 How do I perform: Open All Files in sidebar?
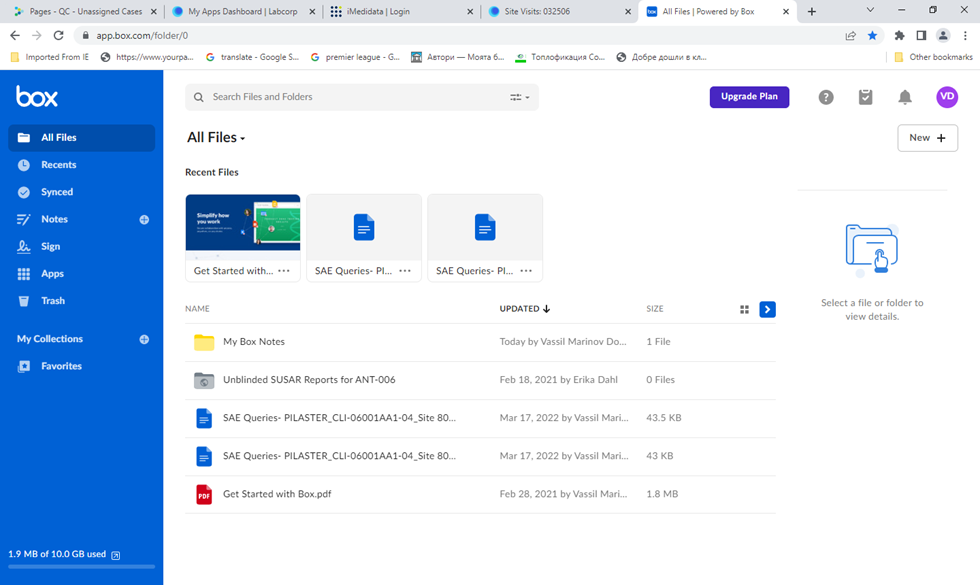pyautogui.click(x=81, y=138)
